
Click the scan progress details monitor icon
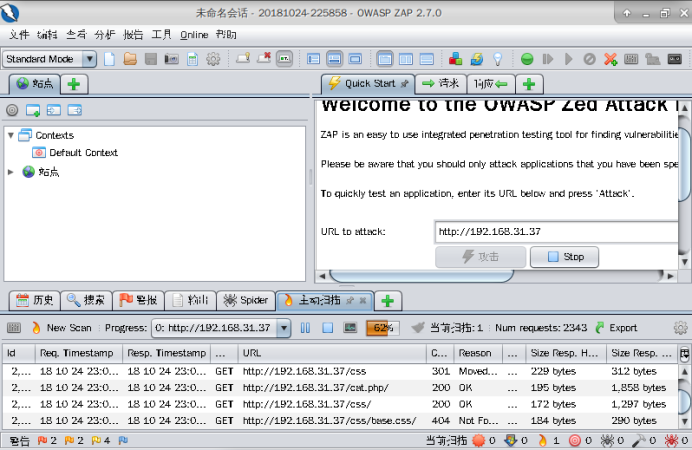(x=350, y=328)
